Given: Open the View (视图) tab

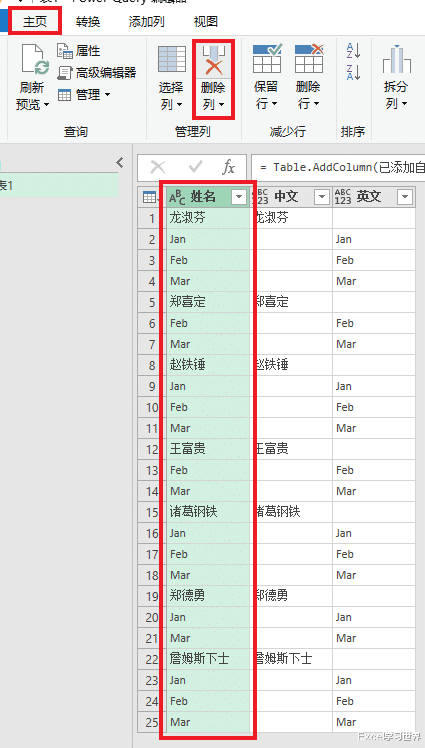Looking at the screenshot, I should [206, 21].
